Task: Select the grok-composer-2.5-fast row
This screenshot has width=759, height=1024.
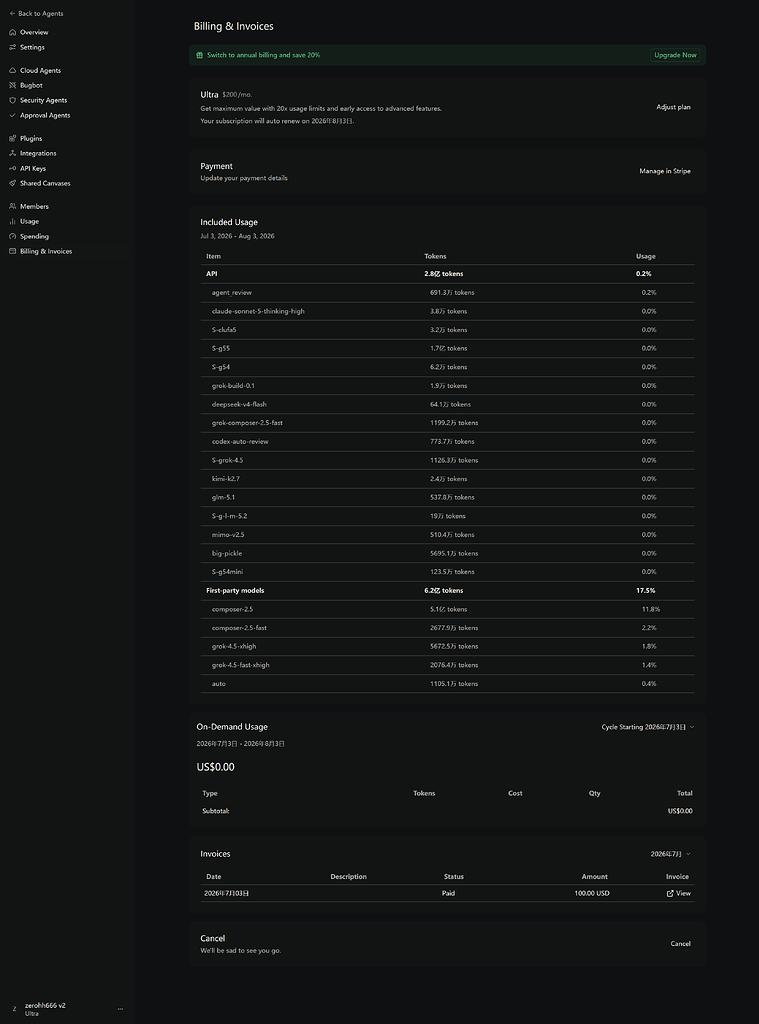Action: pos(447,423)
